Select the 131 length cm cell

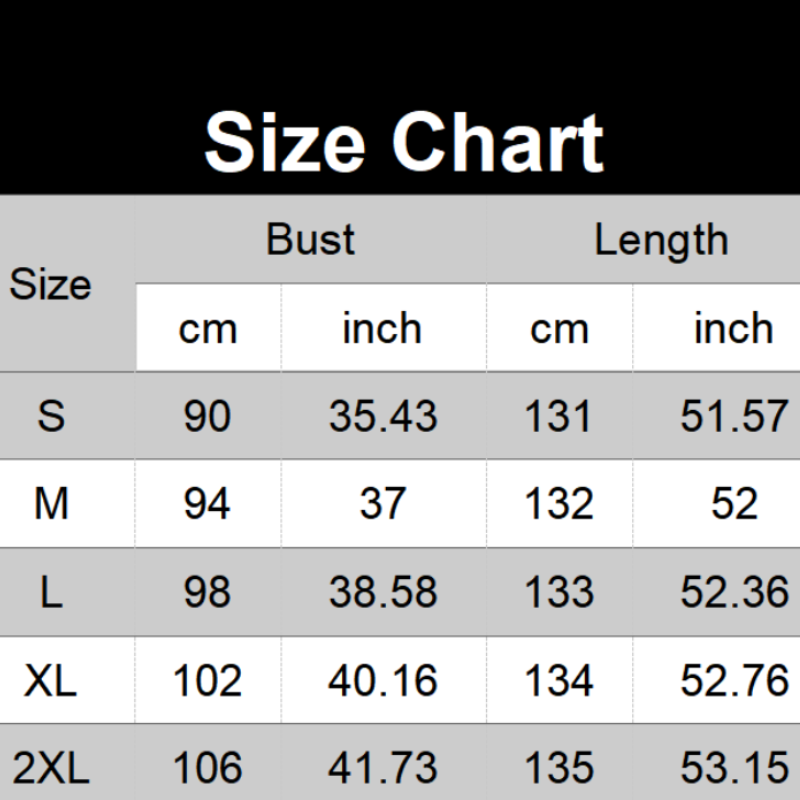click(x=559, y=416)
